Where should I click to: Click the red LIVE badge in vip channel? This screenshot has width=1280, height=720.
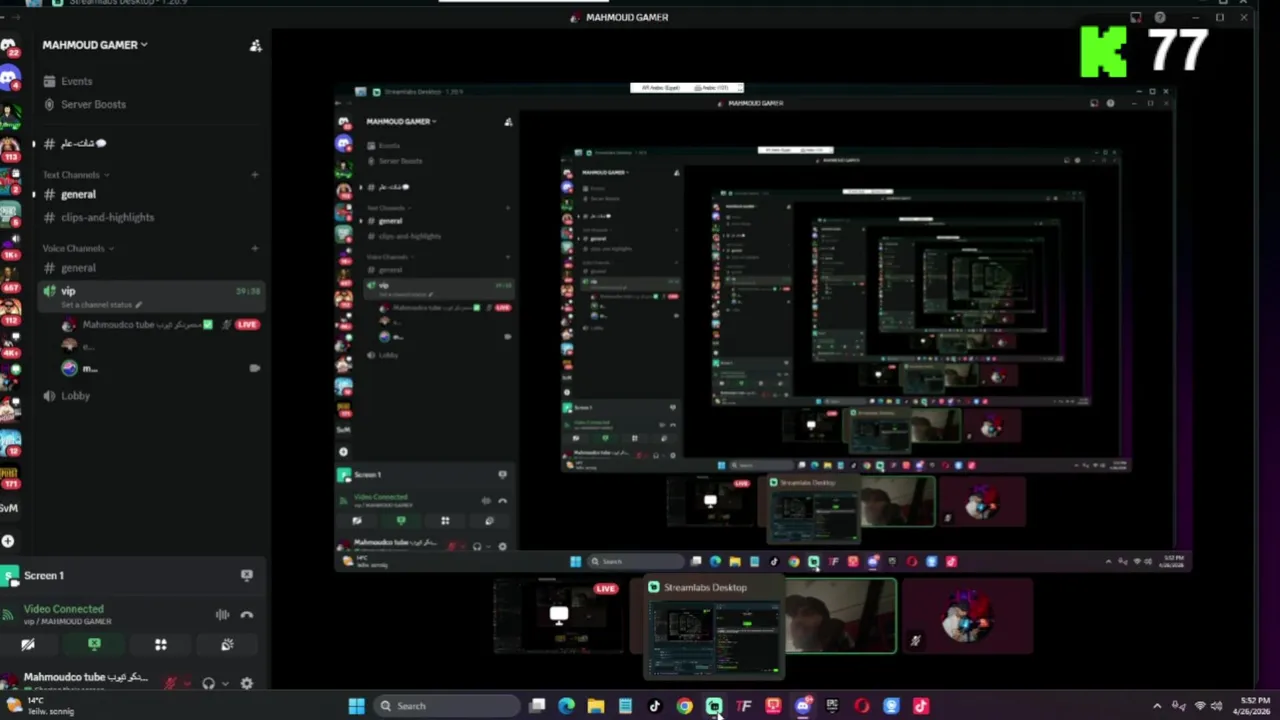coord(247,325)
